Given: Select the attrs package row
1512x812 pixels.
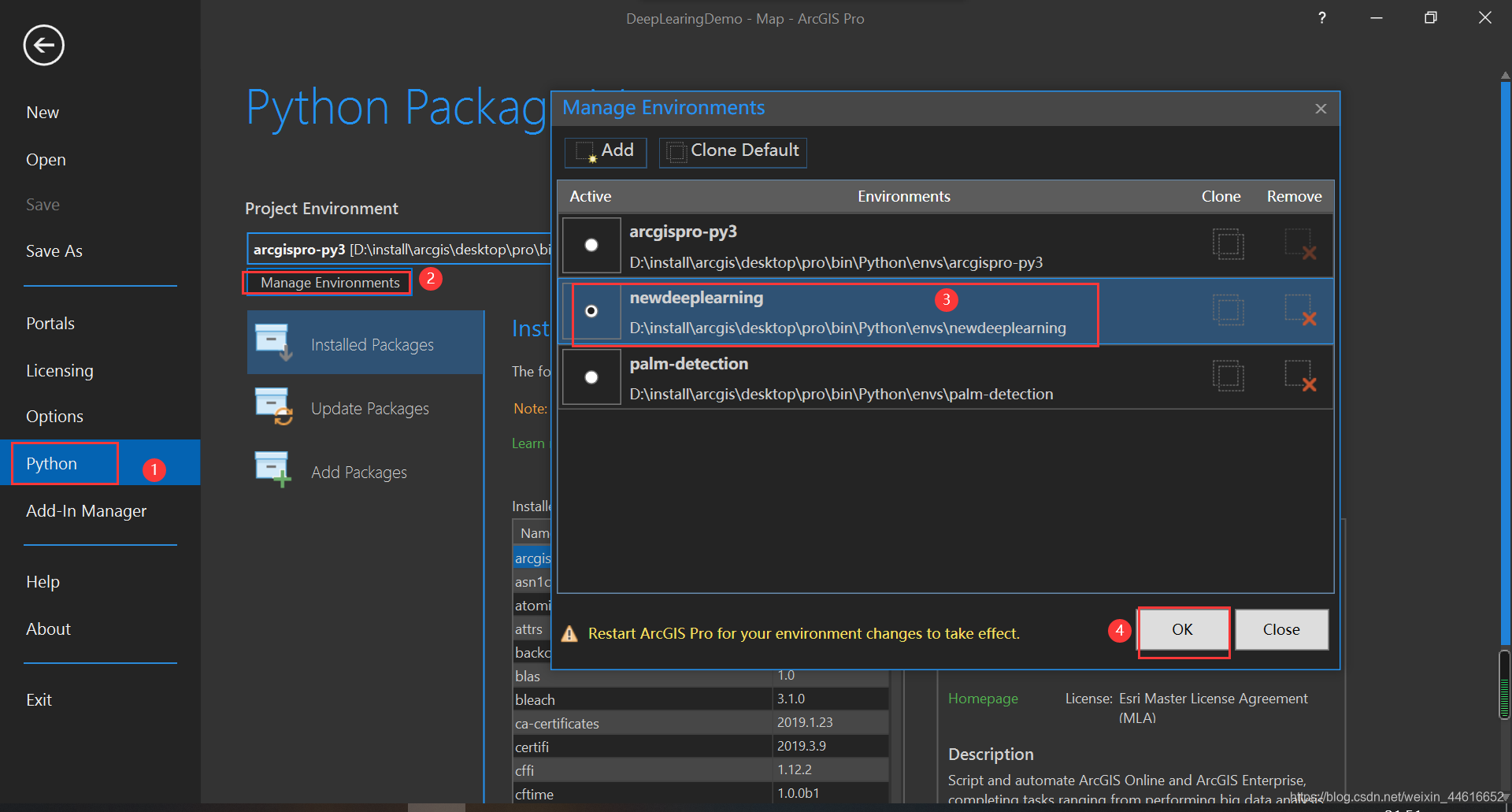Looking at the screenshot, I should [532, 629].
